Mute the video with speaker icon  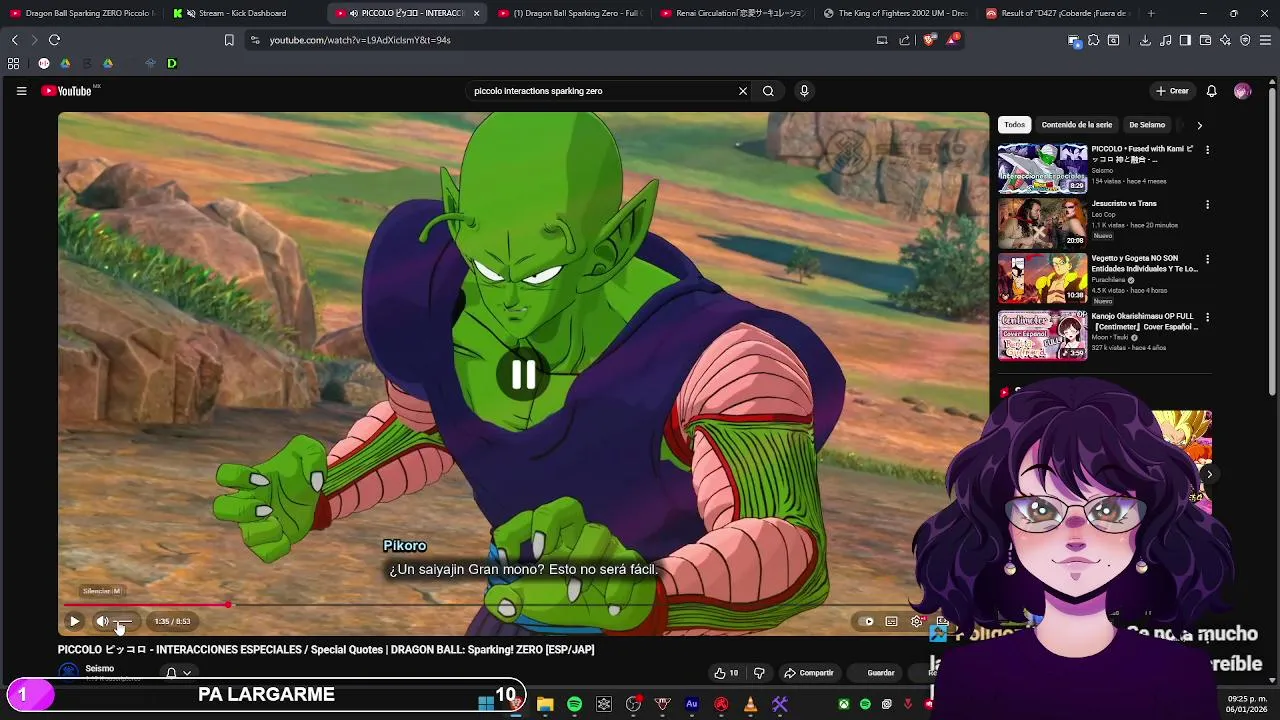101,621
